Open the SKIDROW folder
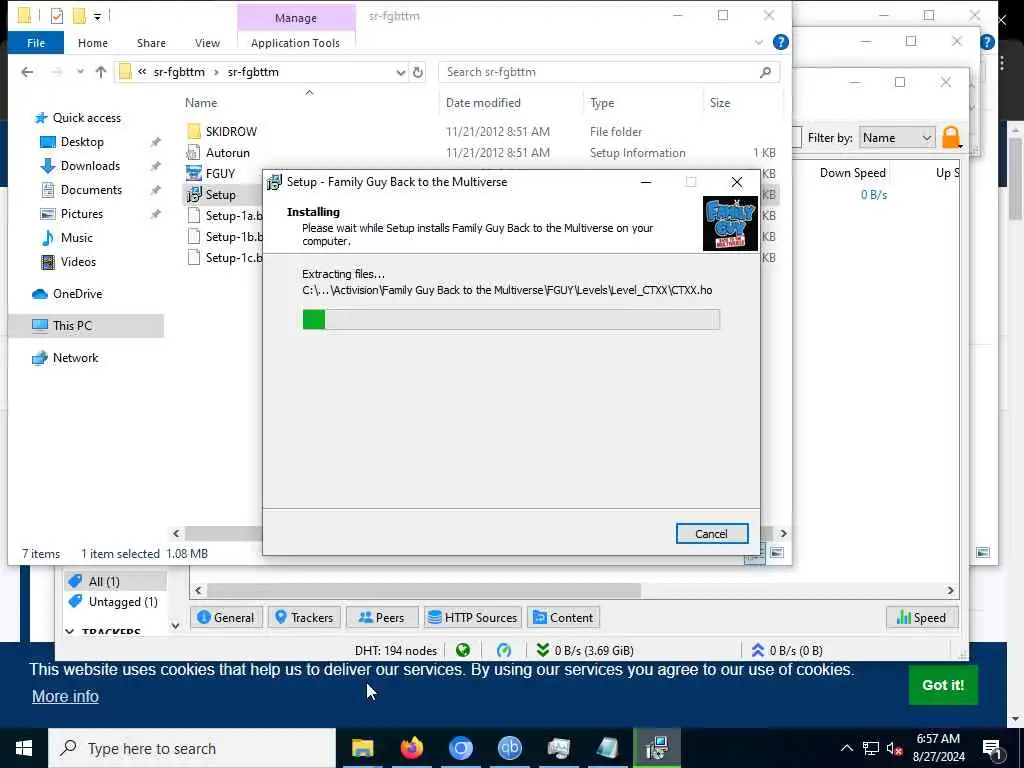Image resolution: width=1024 pixels, height=768 pixels. pos(231,131)
